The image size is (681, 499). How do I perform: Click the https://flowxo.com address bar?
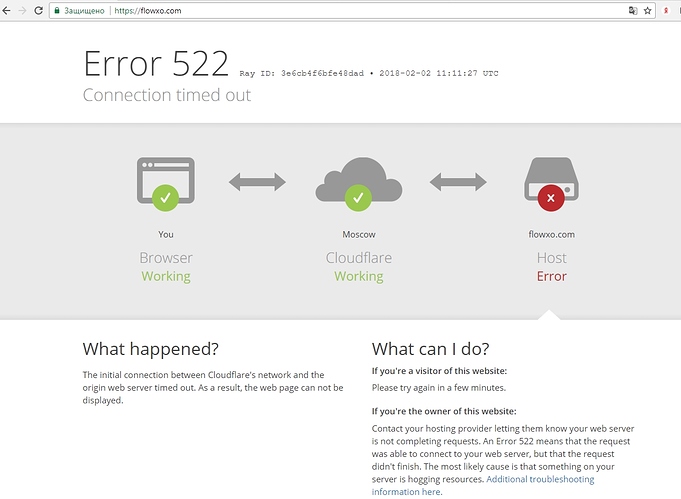[x=352, y=11]
